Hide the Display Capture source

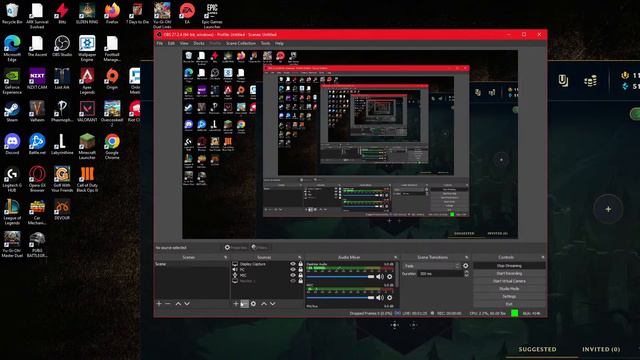click(x=293, y=264)
